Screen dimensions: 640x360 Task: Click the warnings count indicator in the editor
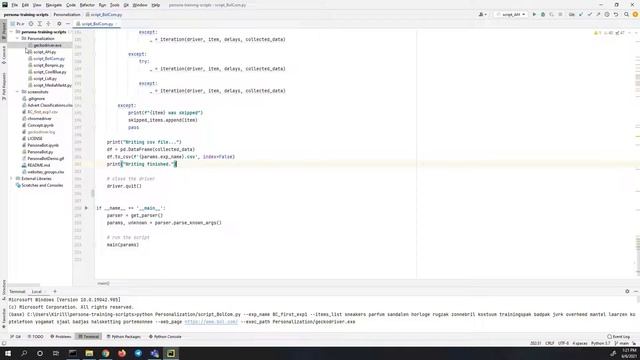(x=597, y=33)
